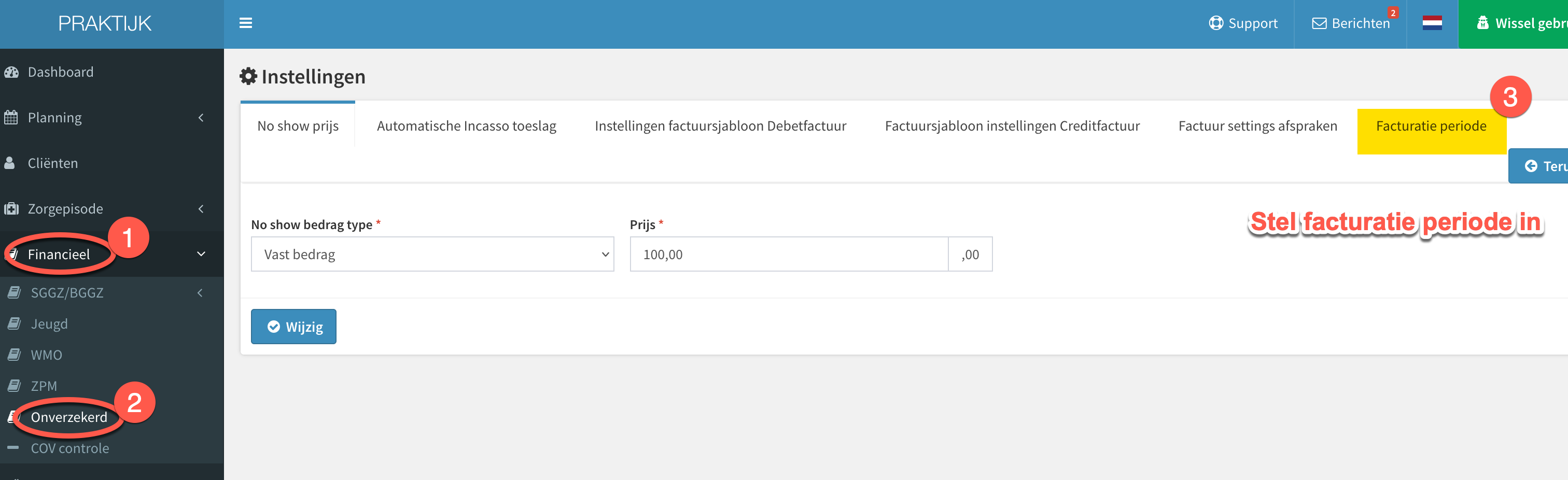Open the Factuur settings afspraken tab

point(1257,126)
